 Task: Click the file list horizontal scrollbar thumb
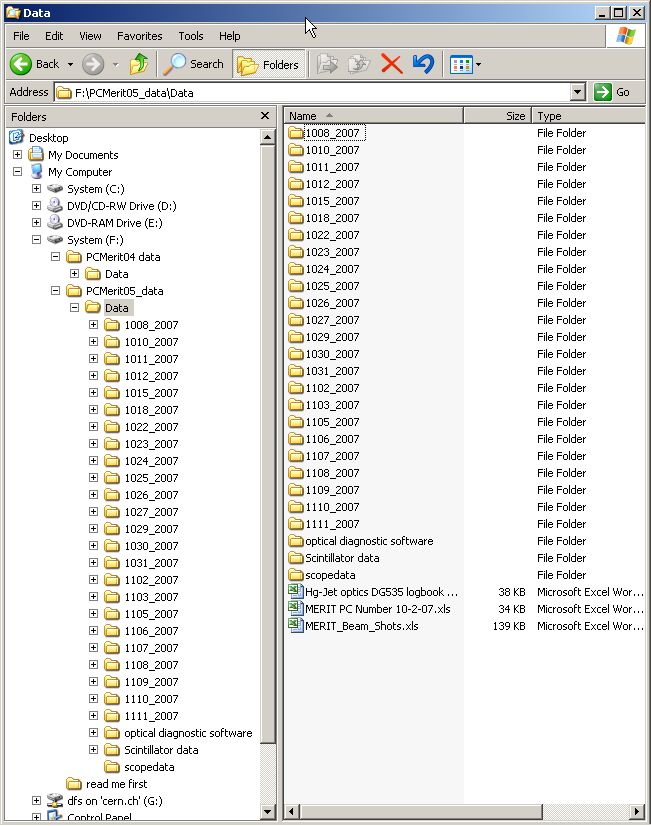pos(420,811)
